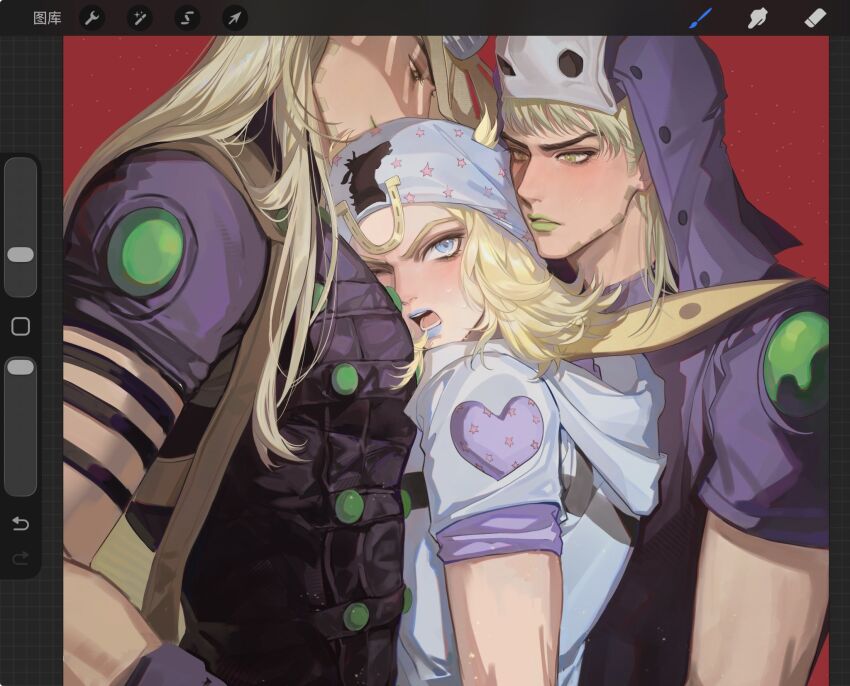
Task: Select the Smudge tool
Action: 757,18
